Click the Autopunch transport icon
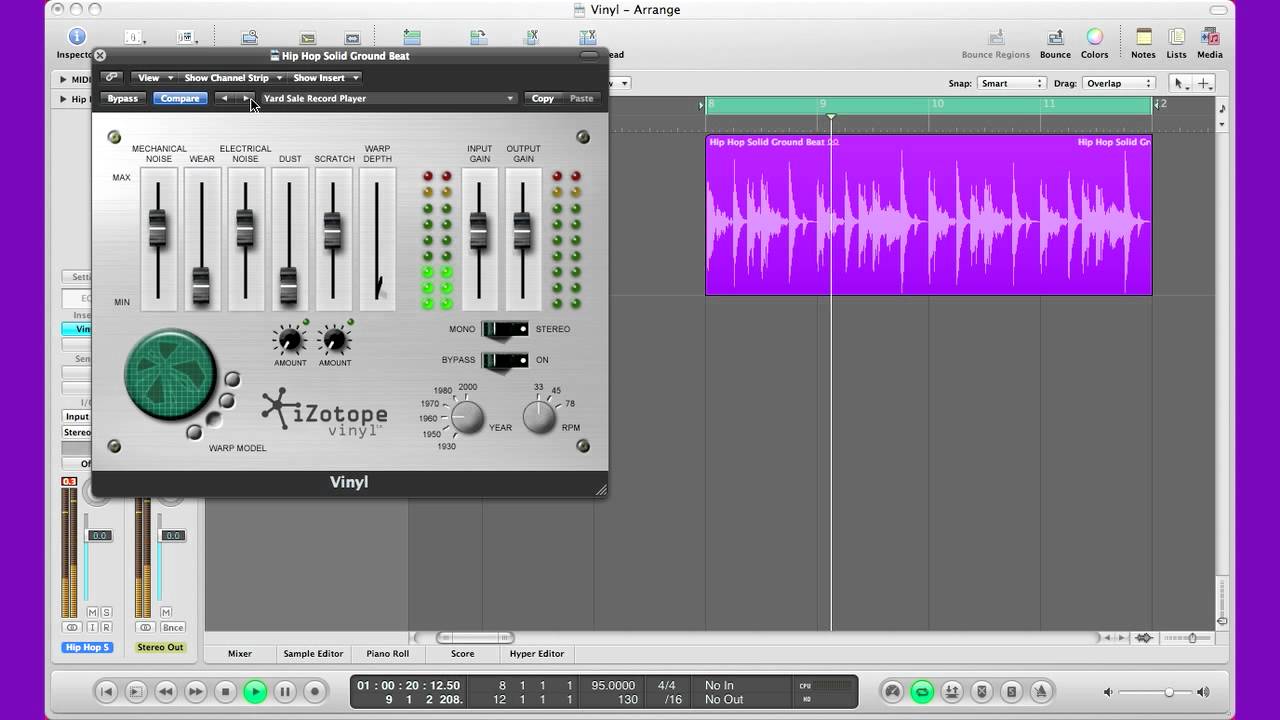1280x720 pixels. (x=952, y=691)
